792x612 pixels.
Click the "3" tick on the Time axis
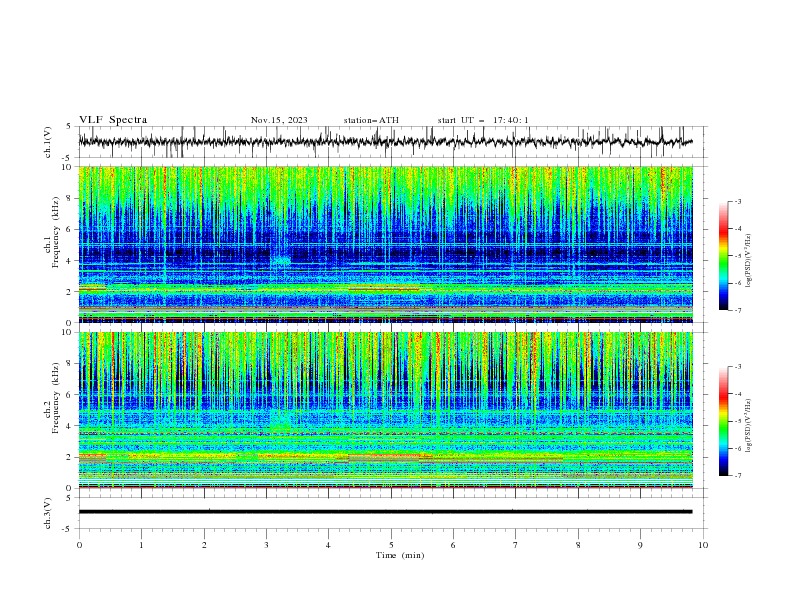[x=266, y=545]
